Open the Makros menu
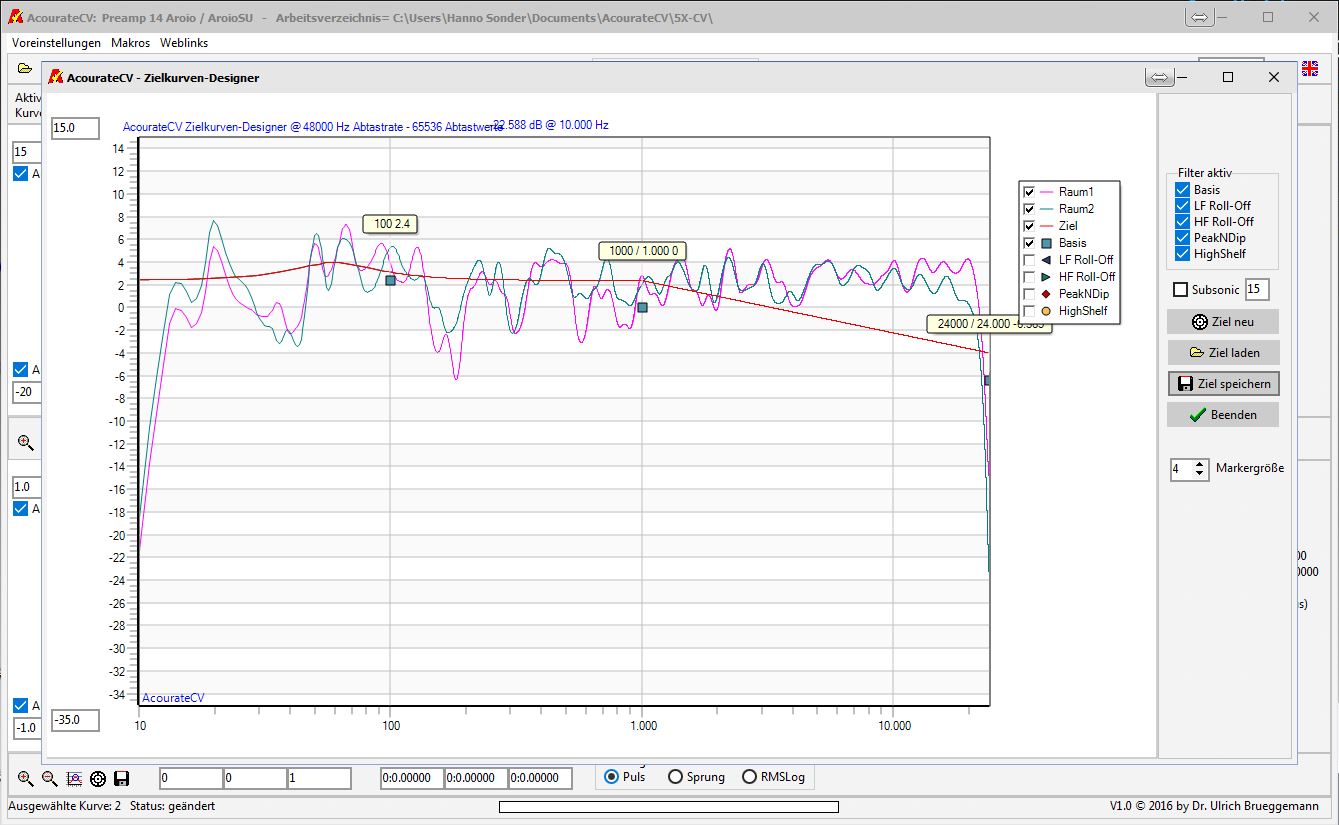Viewport: 1339px width, 825px height. tap(130, 43)
